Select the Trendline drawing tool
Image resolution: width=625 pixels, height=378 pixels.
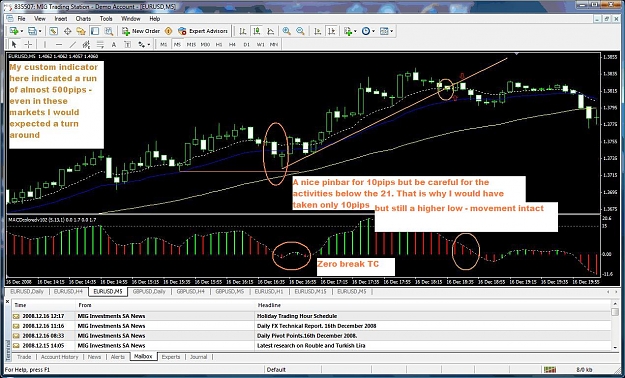(x=73, y=45)
